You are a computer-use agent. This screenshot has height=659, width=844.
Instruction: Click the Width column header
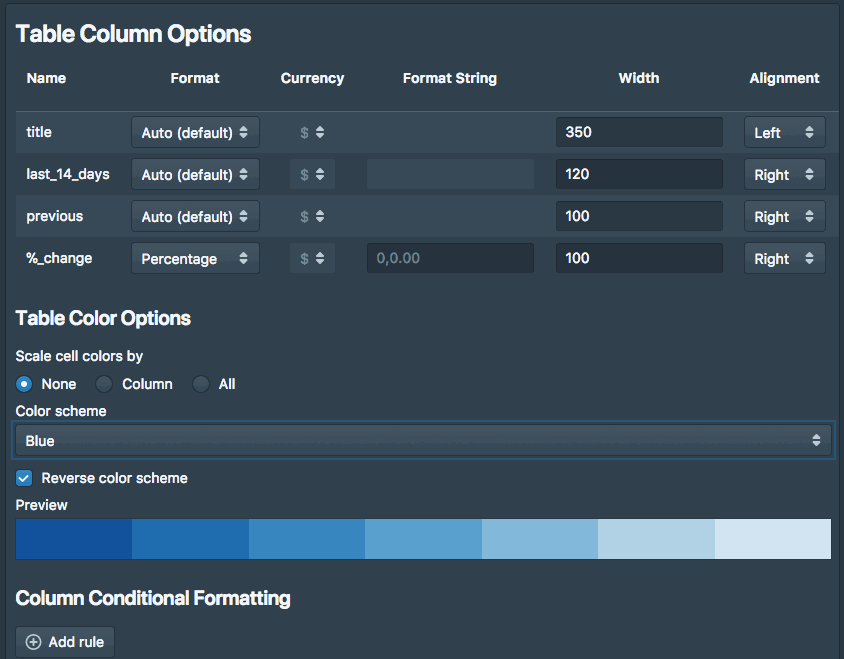click(639, 79)
